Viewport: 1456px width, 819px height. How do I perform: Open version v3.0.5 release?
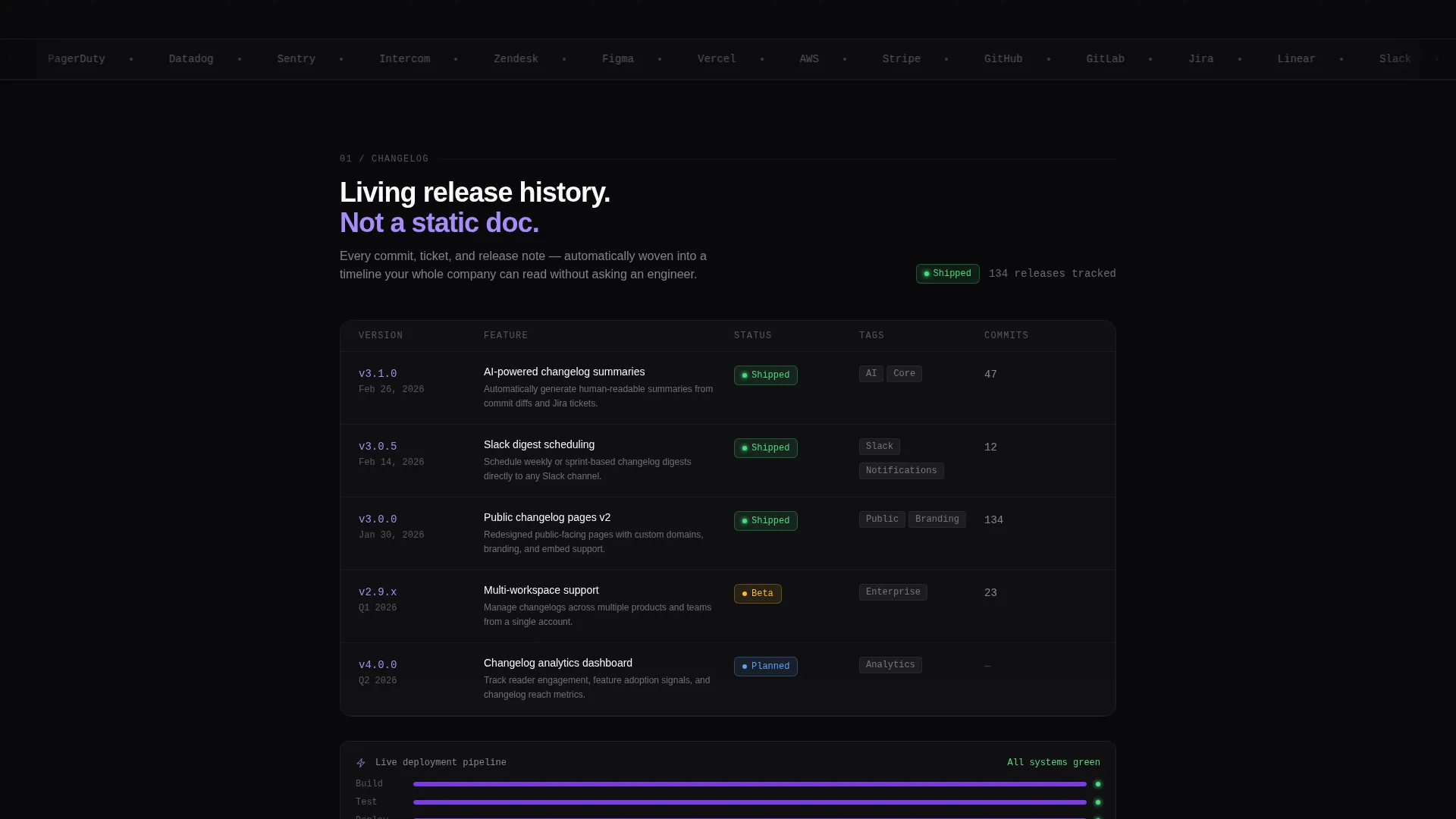[378, 447]
